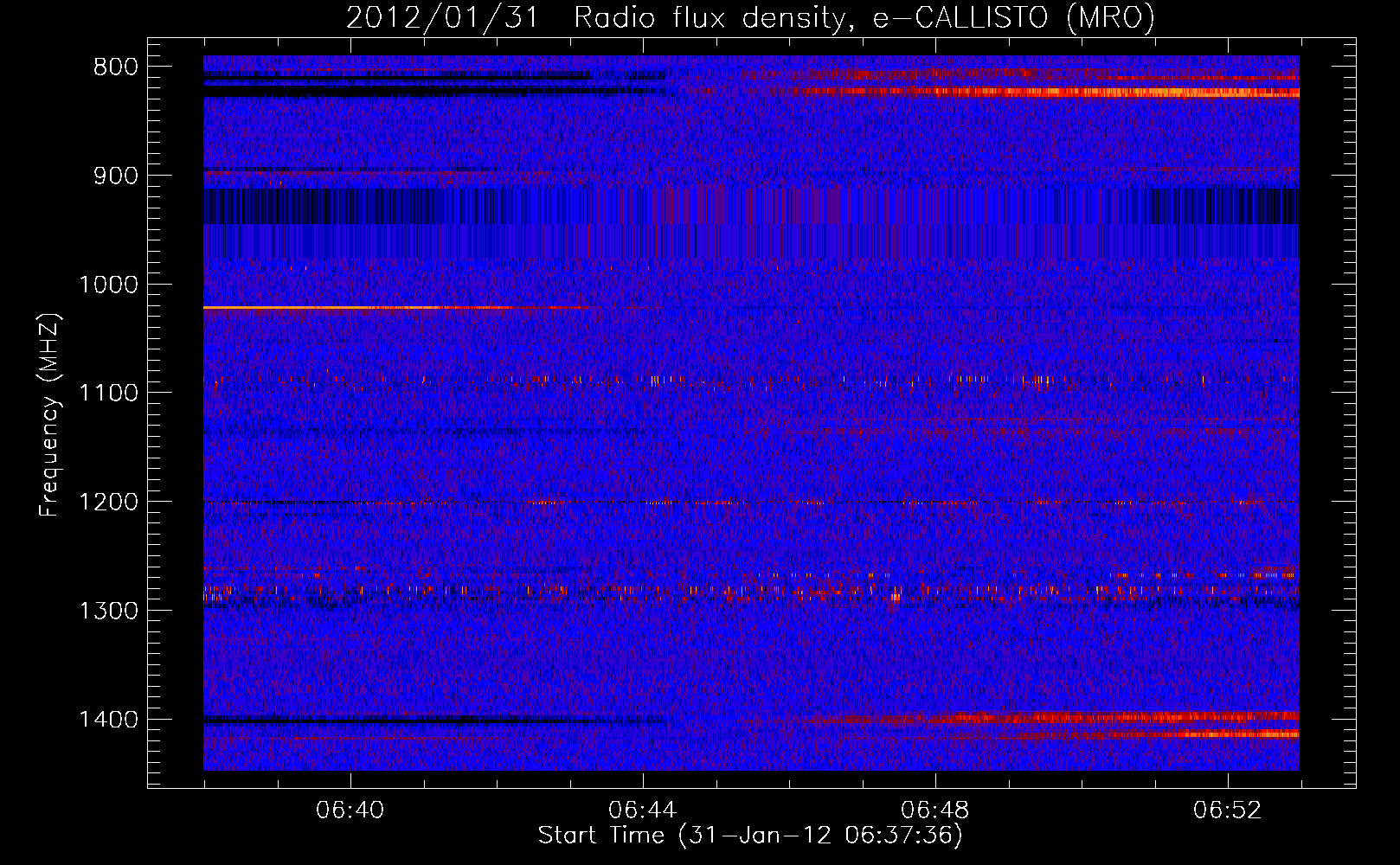Click the 06:40 time tick label
The height and width of the screenshot is (865, 1400).
(350, 811)
